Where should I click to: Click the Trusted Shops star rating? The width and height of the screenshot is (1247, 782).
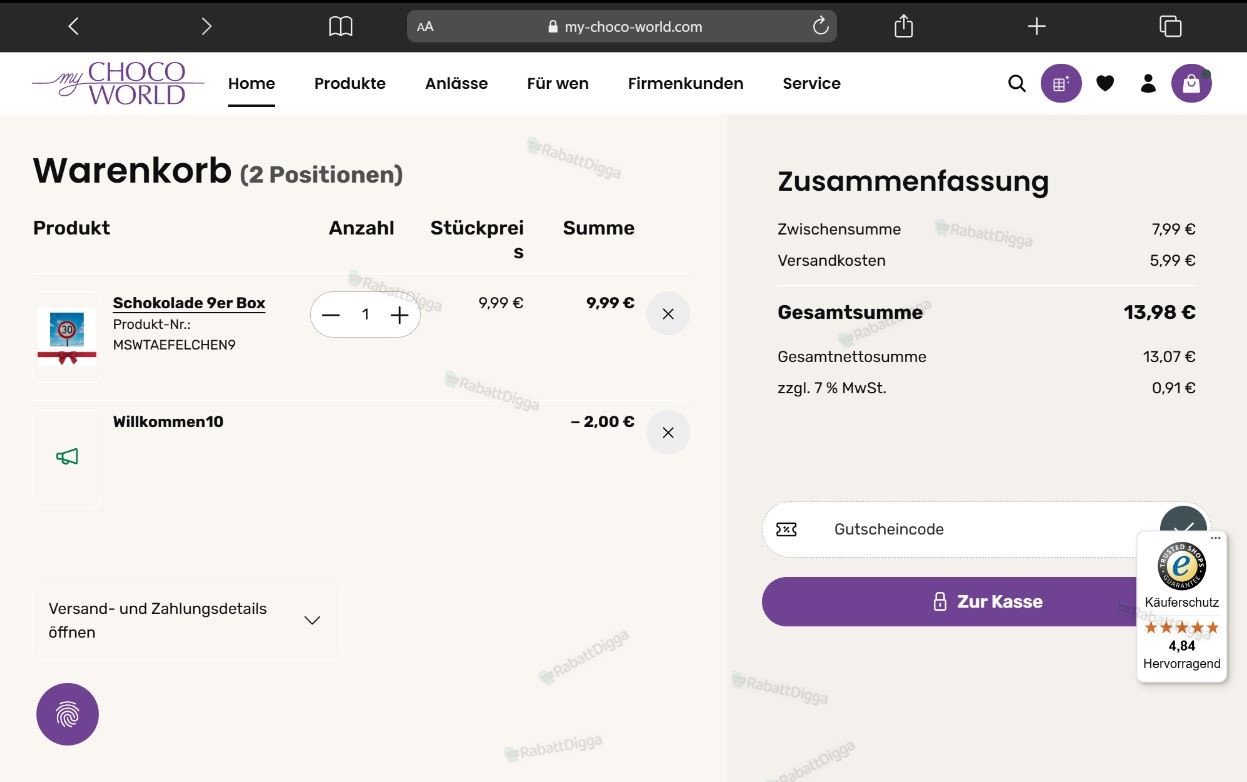(x=1182, y=628)
